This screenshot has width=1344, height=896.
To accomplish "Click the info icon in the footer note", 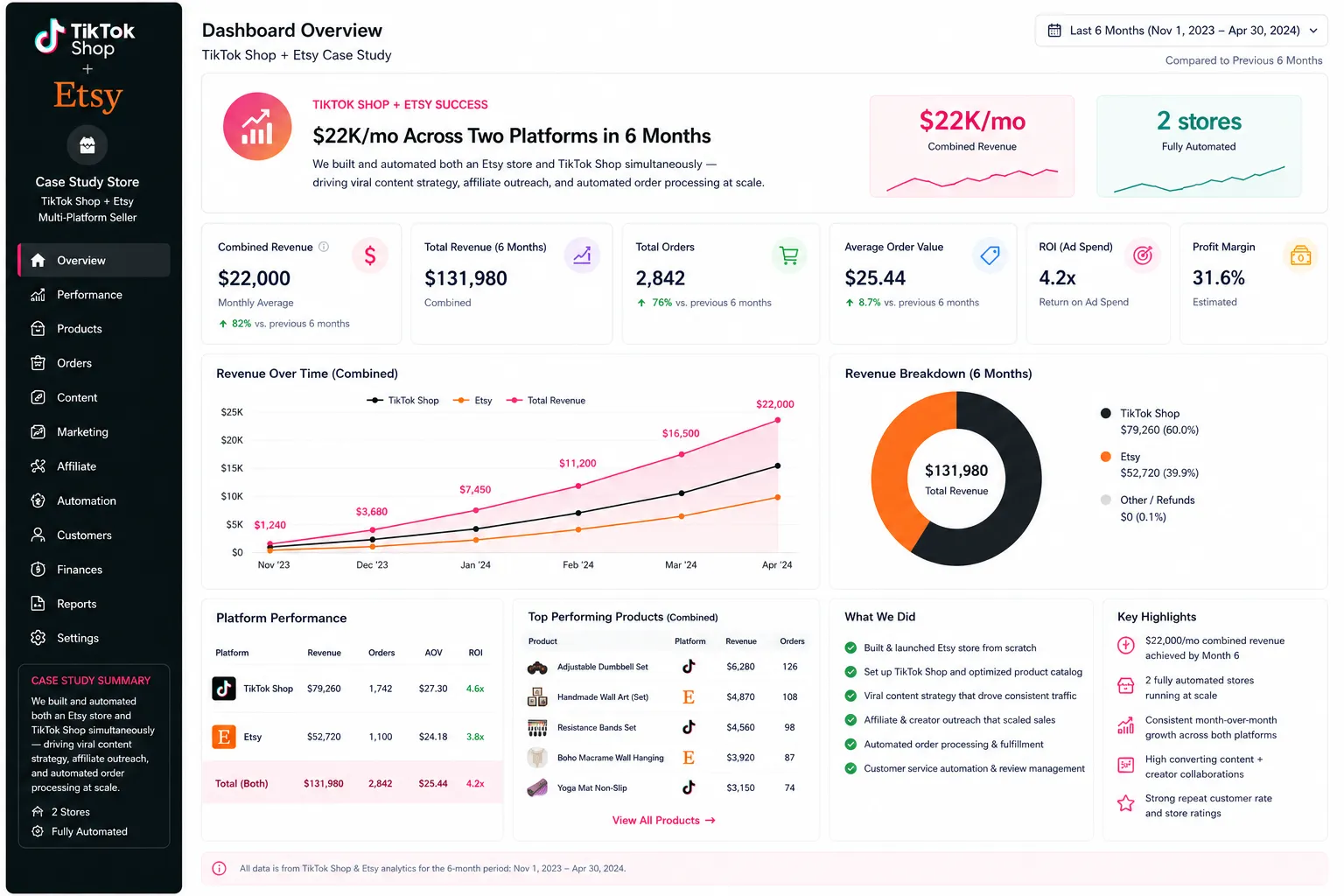I will (x=220, y=869).
